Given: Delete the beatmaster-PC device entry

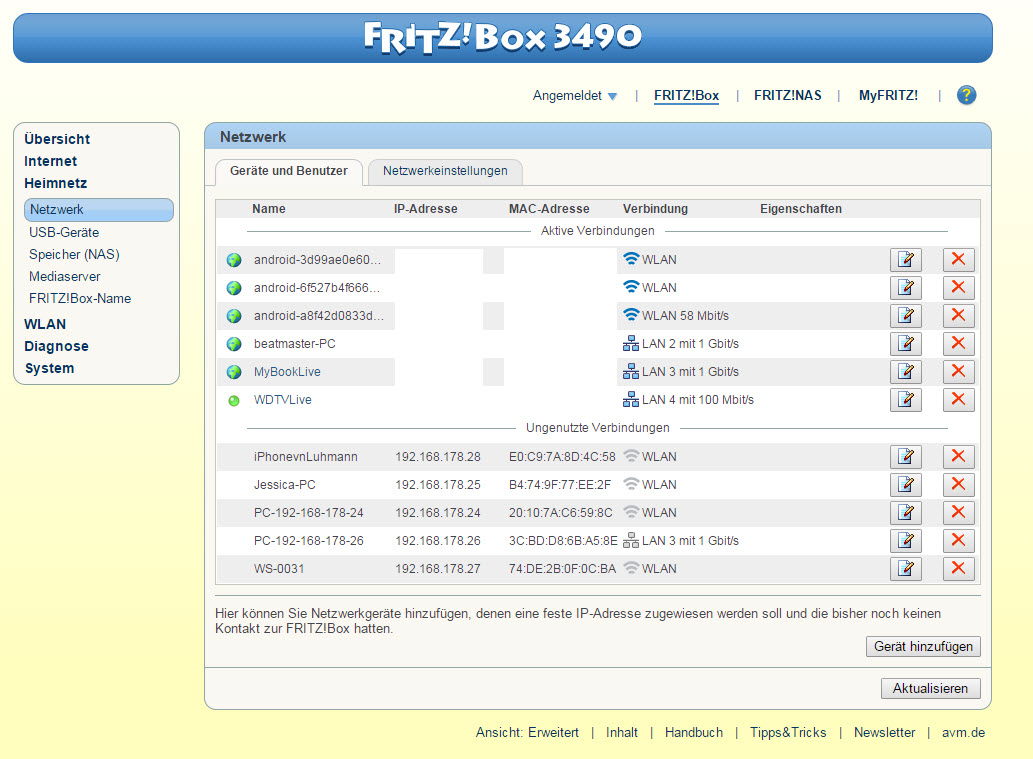Looking at the screenshot, I should [x=959, y=343].
